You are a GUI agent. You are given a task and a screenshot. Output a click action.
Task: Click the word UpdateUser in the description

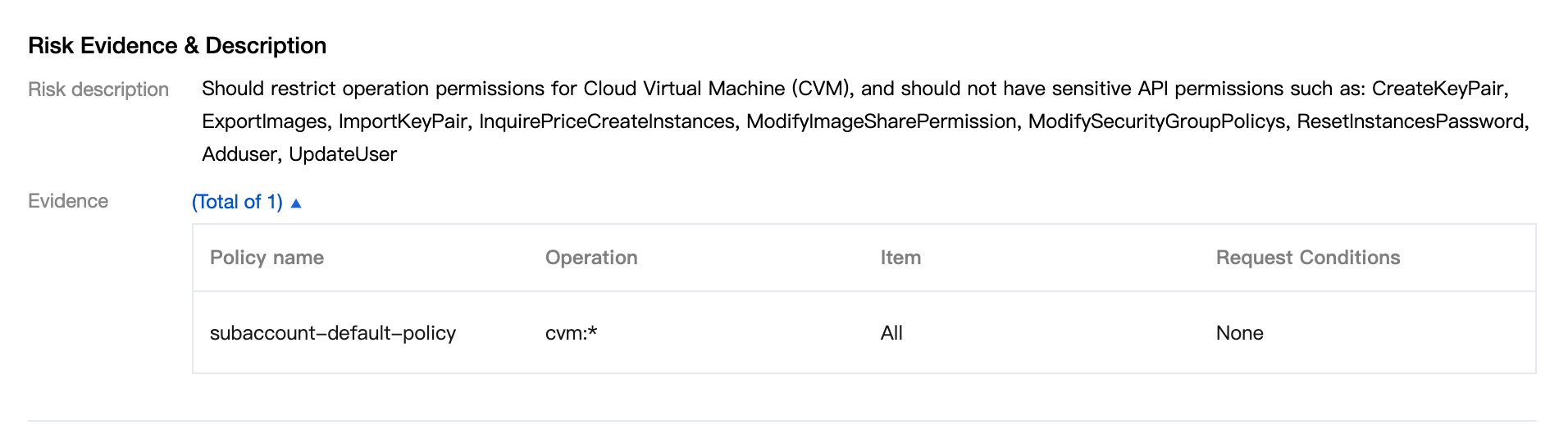[x=343, y=154]
